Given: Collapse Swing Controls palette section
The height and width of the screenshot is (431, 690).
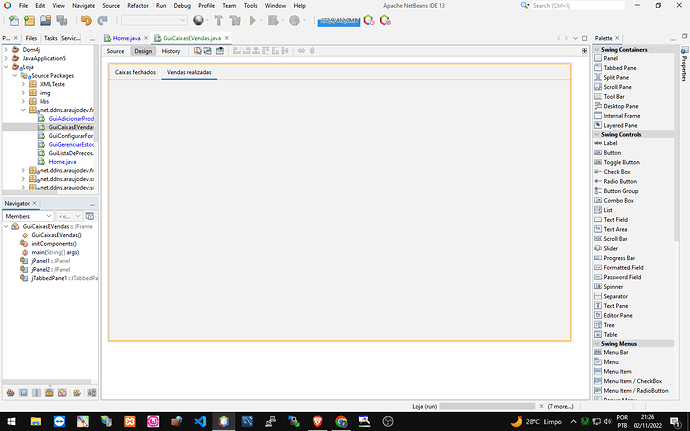Looking at the screenshot, I should pyautogui.click(x=597, y=135).
